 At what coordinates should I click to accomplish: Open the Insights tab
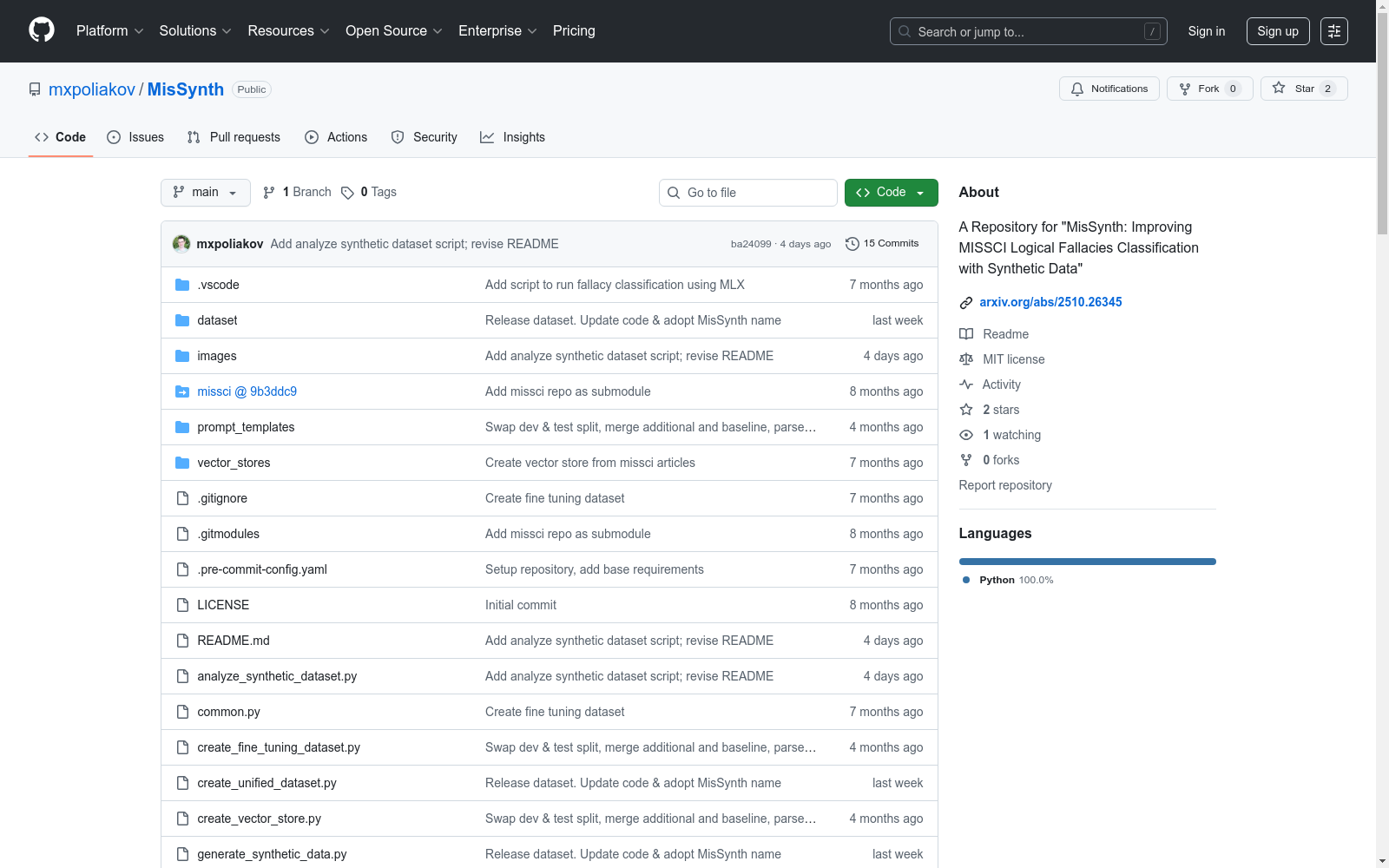[x=513, y=137]
